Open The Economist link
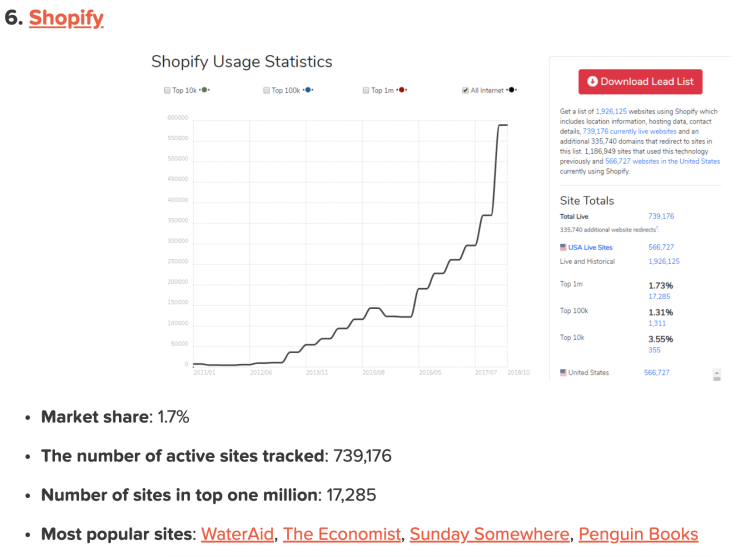The width and height of the screenshot is (735, 558). tap(341, 534)
